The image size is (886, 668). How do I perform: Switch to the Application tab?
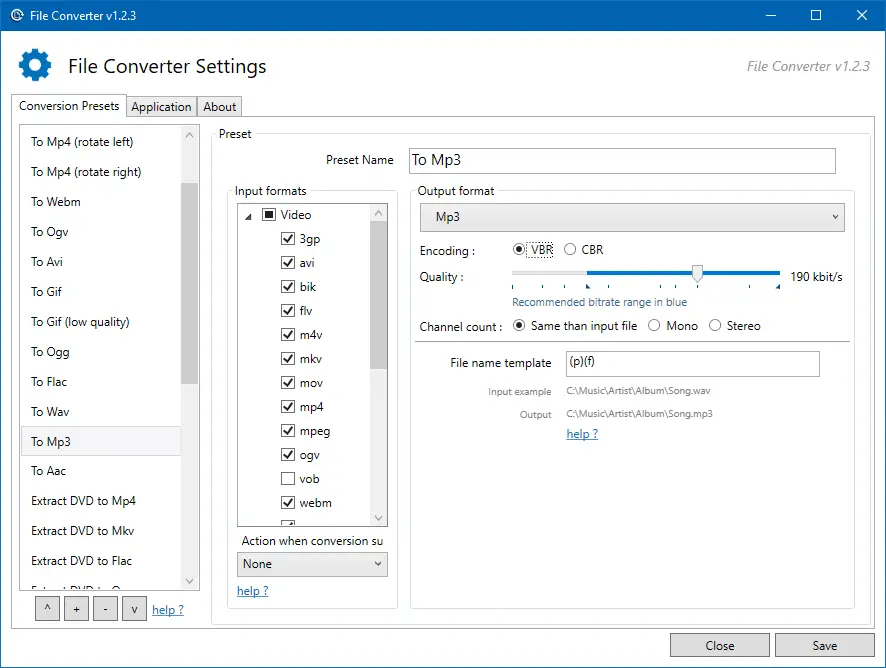click(x=162, y=106)
